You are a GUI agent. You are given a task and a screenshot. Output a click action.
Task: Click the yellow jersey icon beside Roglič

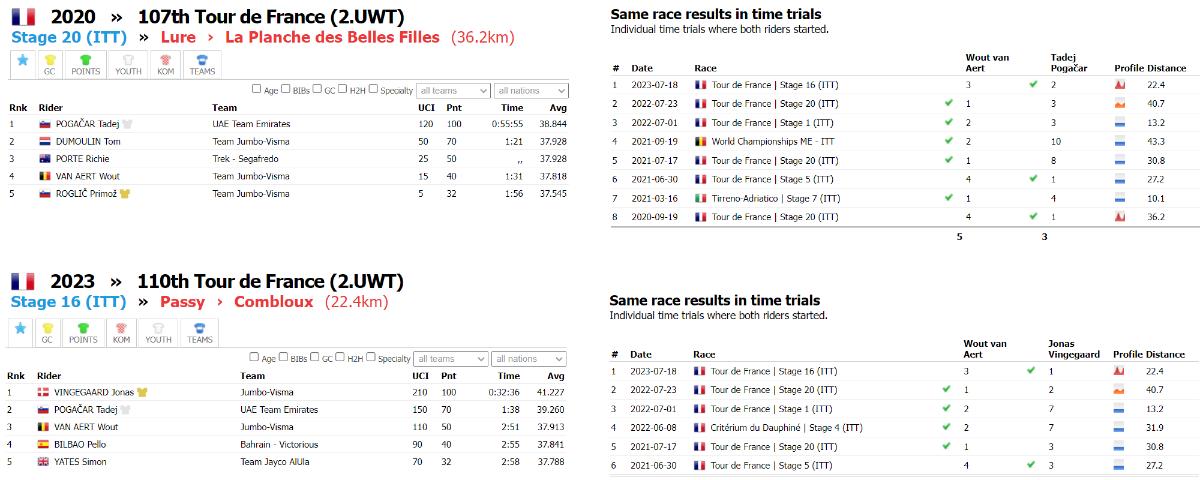(125, 194)
